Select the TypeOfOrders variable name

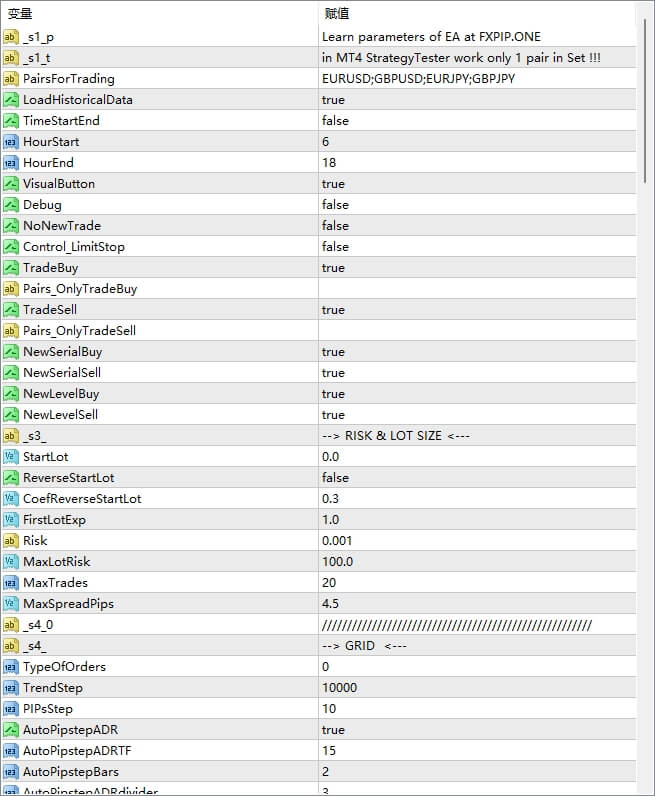[x=64, y=667]
